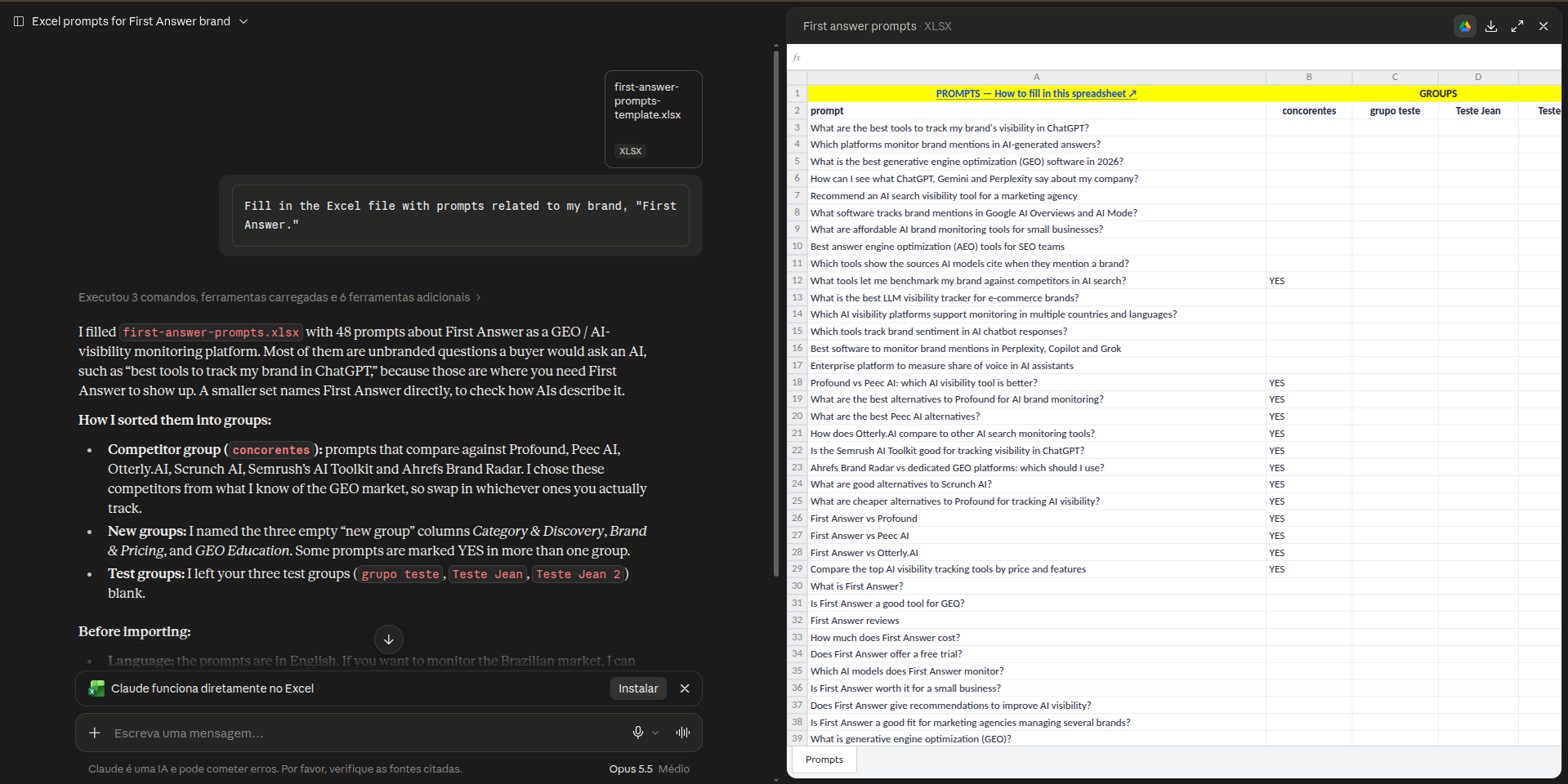Select cell 'First Answer vs Profound'
Image resolution: width=1568 pixels, height=784 pixels.
tap(1036, 519)
